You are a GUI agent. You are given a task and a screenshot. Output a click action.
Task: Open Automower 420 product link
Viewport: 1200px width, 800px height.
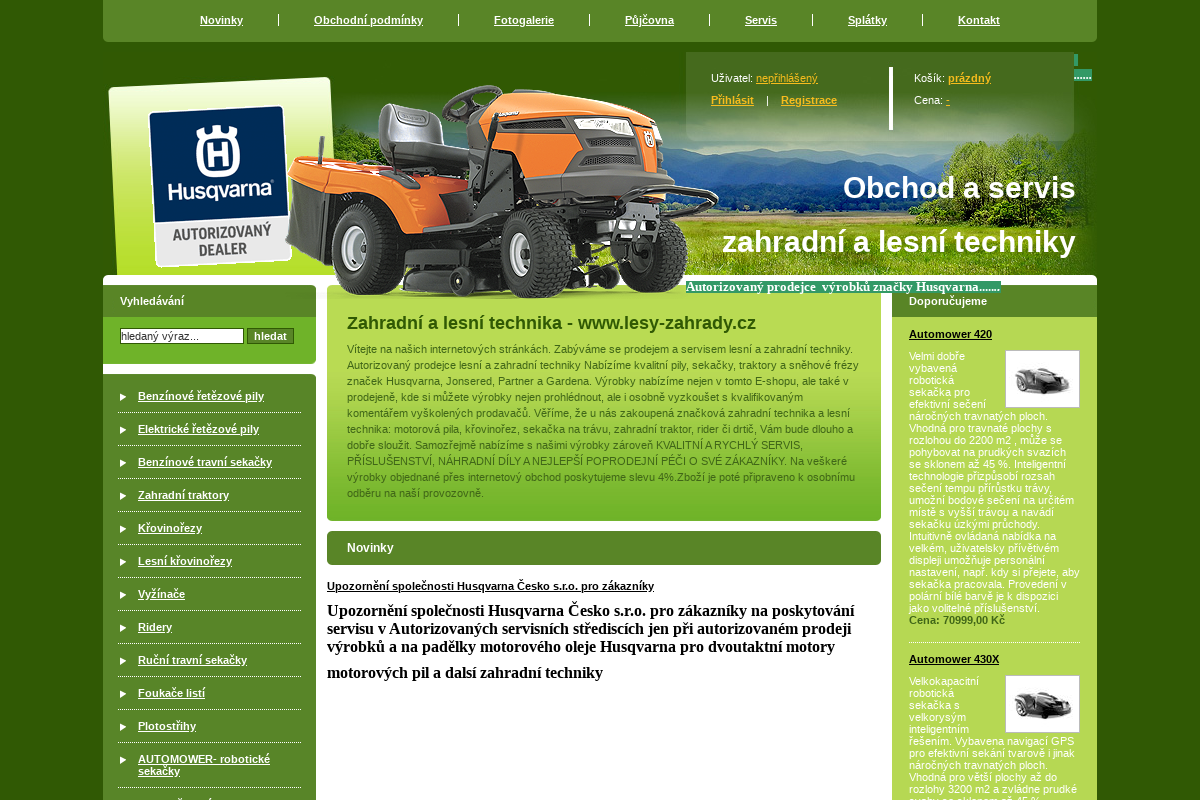click(x=950, y=334)
